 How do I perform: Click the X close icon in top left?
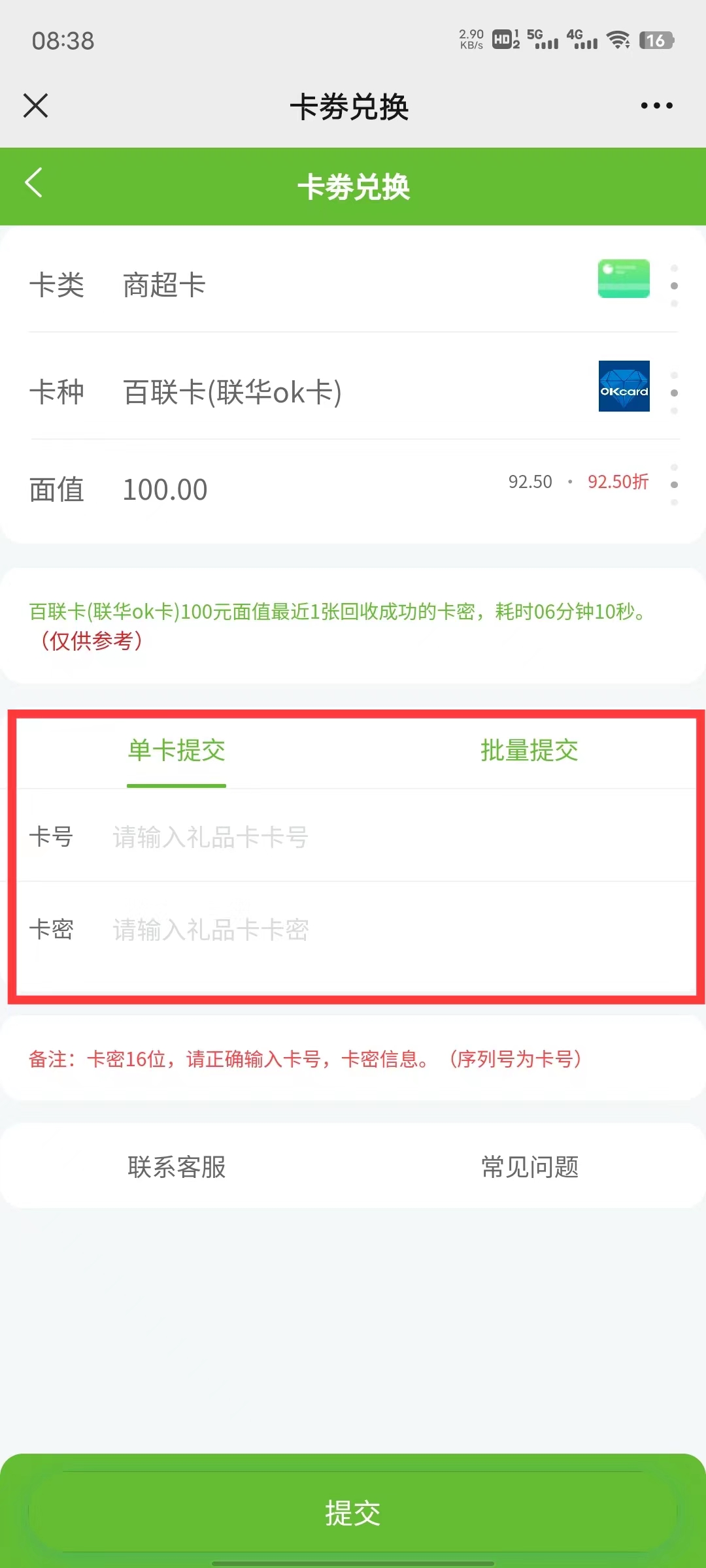(x=35, y=106)
